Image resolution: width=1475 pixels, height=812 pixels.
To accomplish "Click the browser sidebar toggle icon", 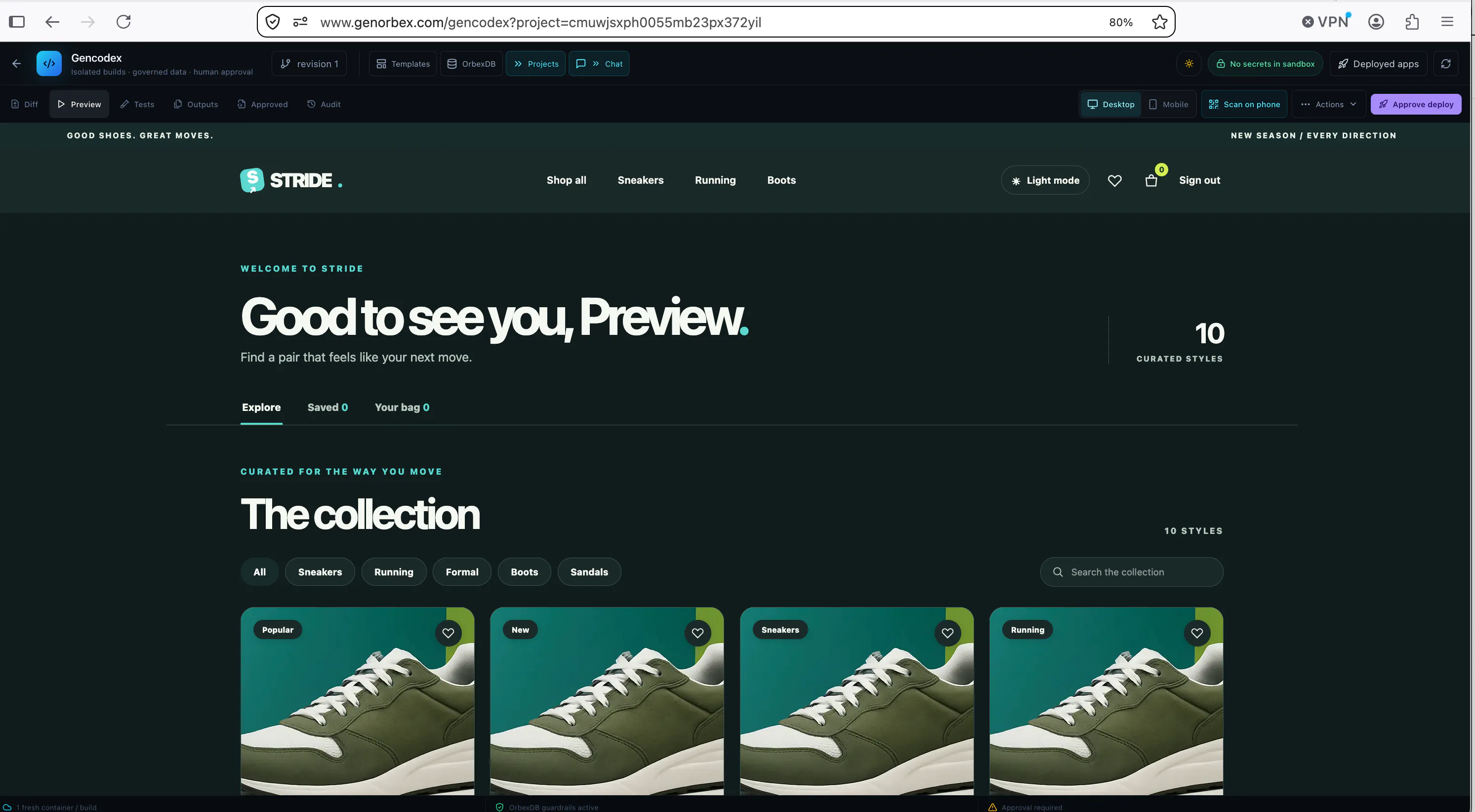I will coord(17,22).
